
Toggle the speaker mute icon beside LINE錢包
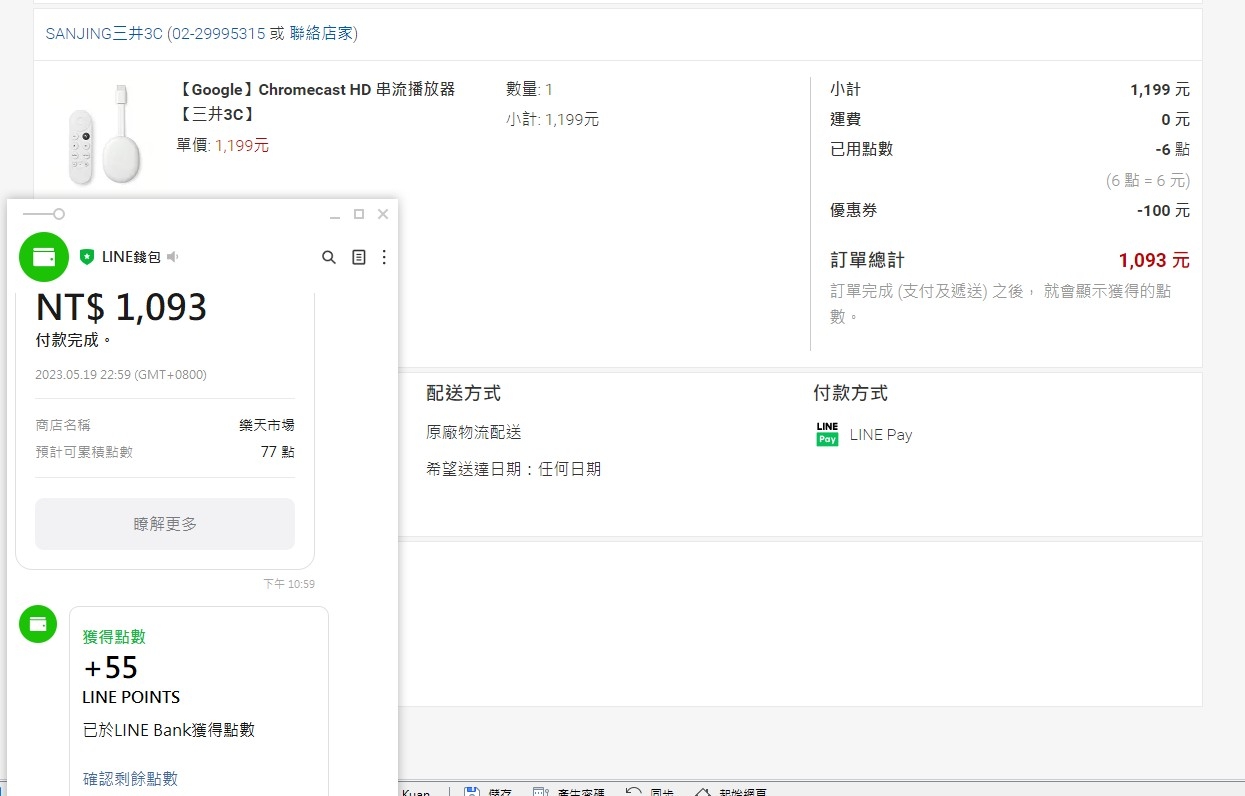tap(173, 257)
